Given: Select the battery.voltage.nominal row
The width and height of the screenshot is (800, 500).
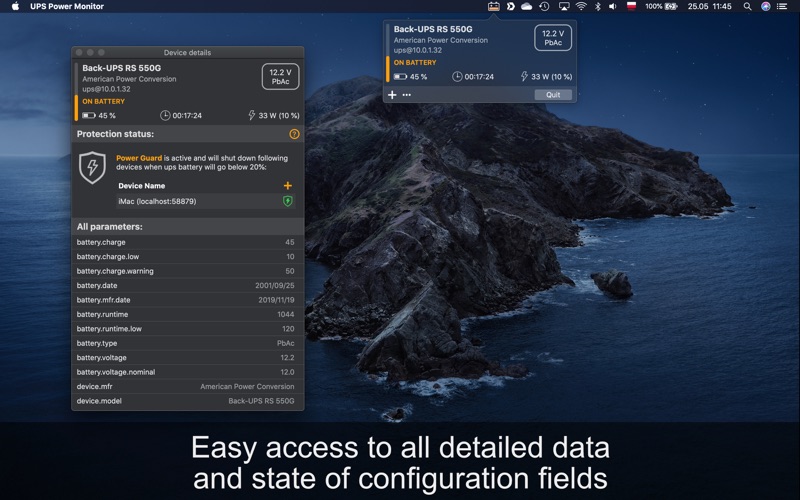Looking at the screenshot, I should (x=188, y=372).
